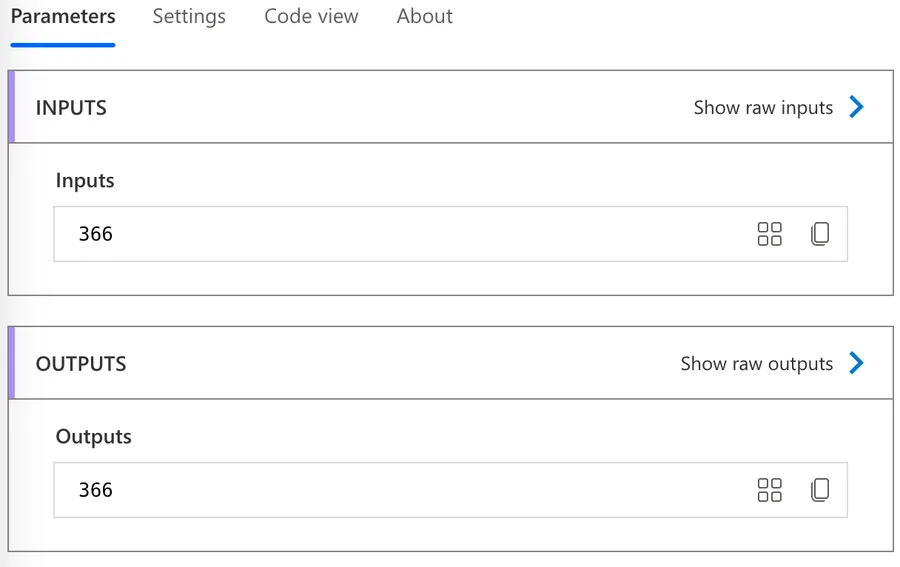Copy the Outputs value with the copy icon
This screenshot has height=567, width=900.
click(x=820, y=490)
